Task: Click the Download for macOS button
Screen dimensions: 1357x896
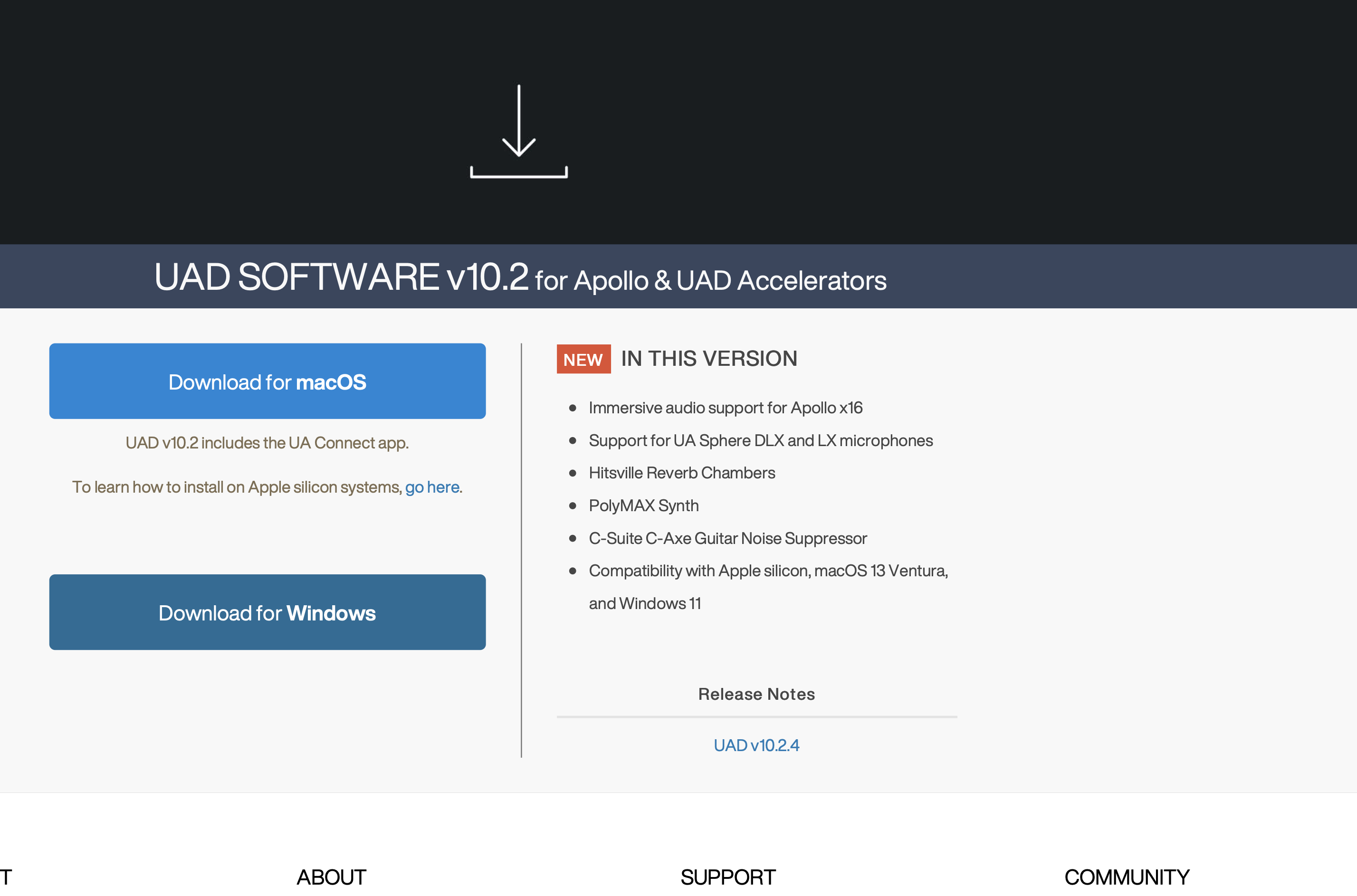Action: 268,381
